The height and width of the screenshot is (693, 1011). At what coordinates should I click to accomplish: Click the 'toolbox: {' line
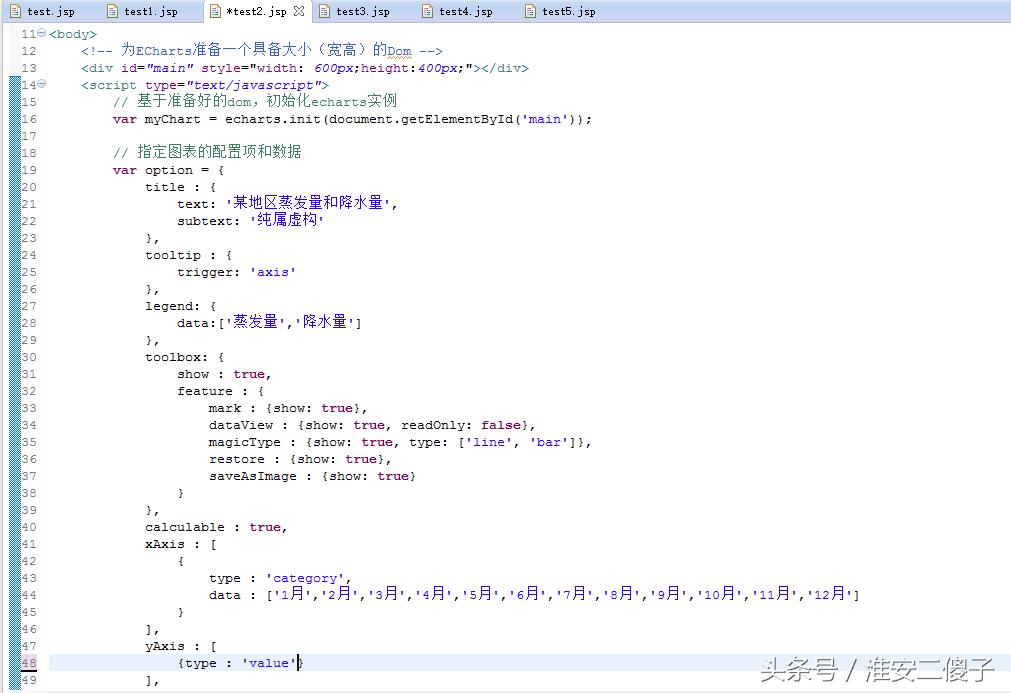184,357
